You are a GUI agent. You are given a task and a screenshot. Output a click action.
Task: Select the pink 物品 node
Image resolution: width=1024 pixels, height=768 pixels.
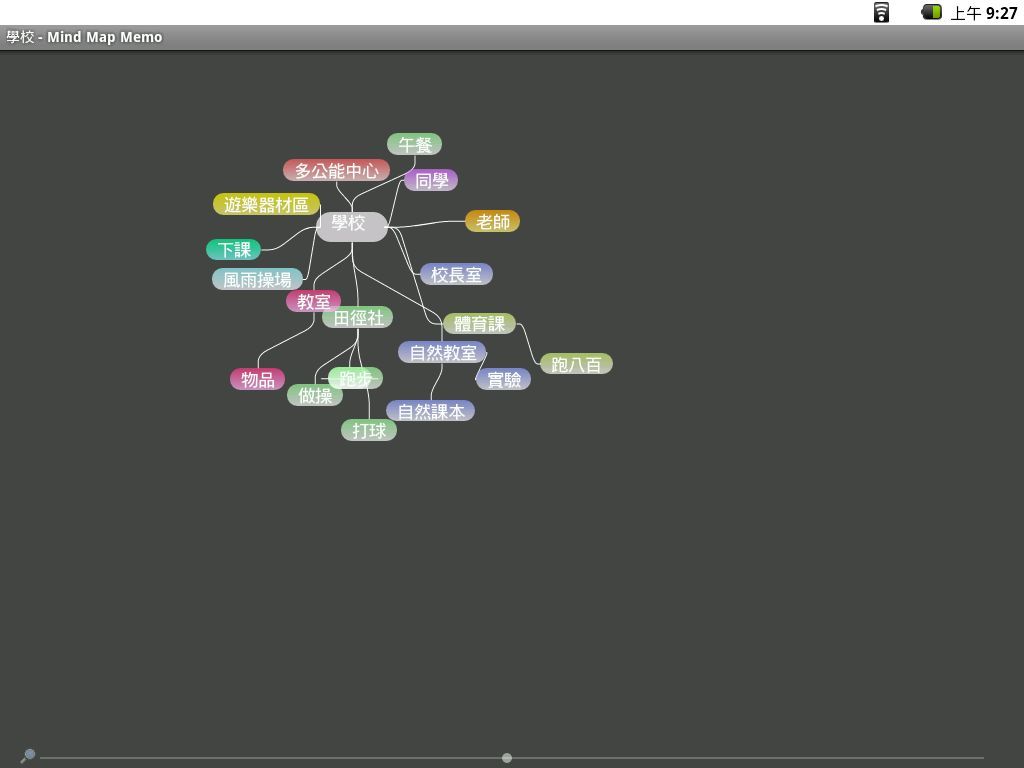257,380
